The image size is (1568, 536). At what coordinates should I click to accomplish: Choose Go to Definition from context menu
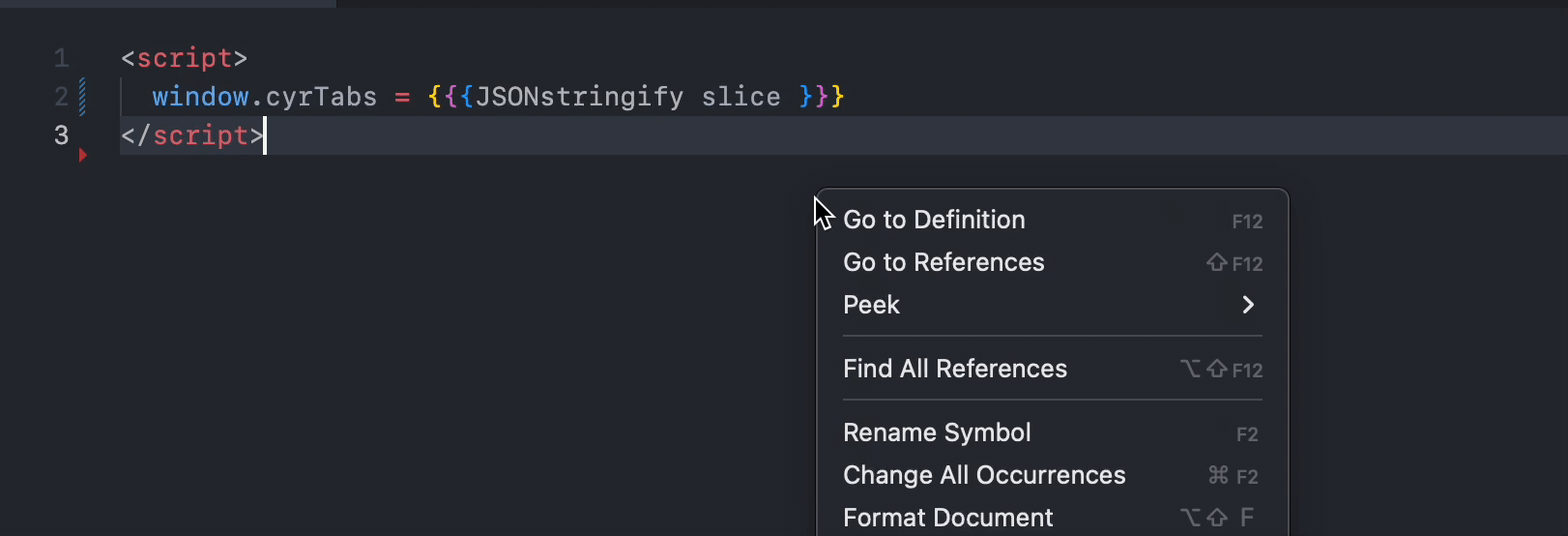(x=1053, y=220)
